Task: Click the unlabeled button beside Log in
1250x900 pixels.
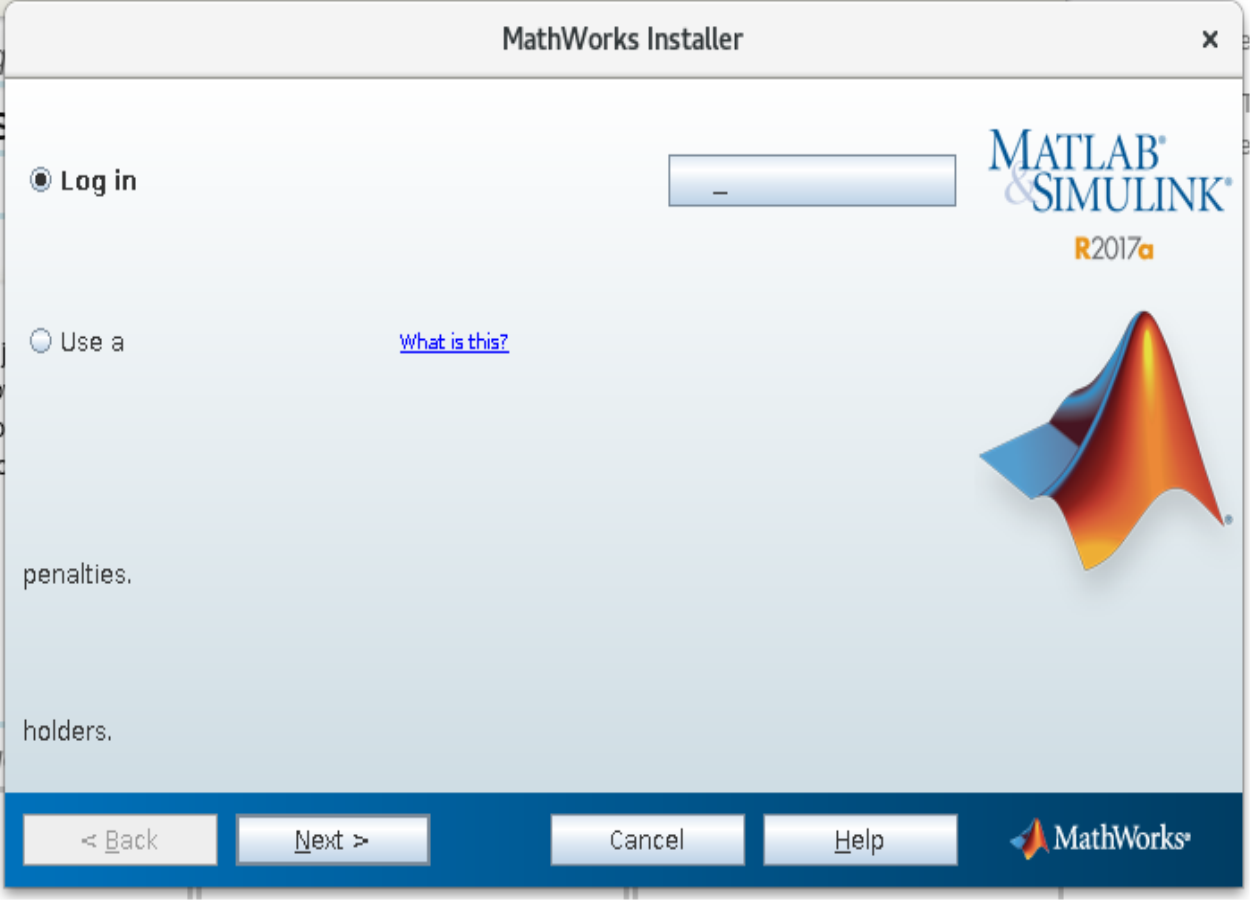Action: click(812, 181)
